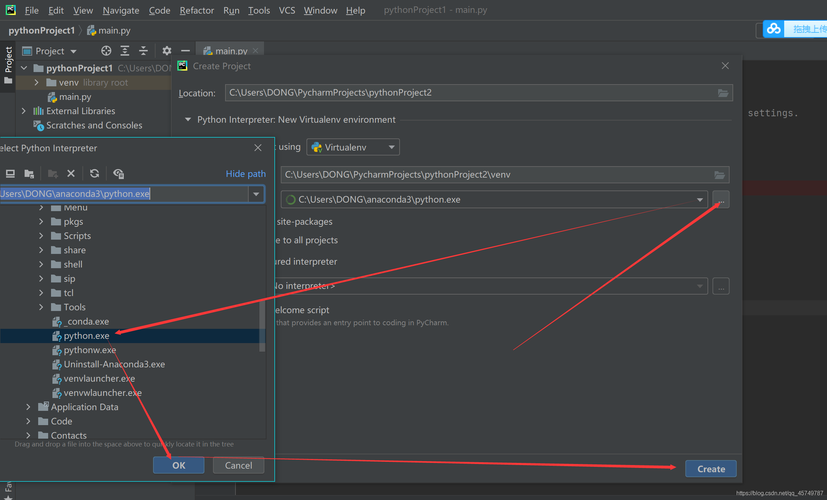This screenshot has height=500, width=827.
Task: Click Cancel in Select Python Interpreter dialog
Action: pos(238,465)
